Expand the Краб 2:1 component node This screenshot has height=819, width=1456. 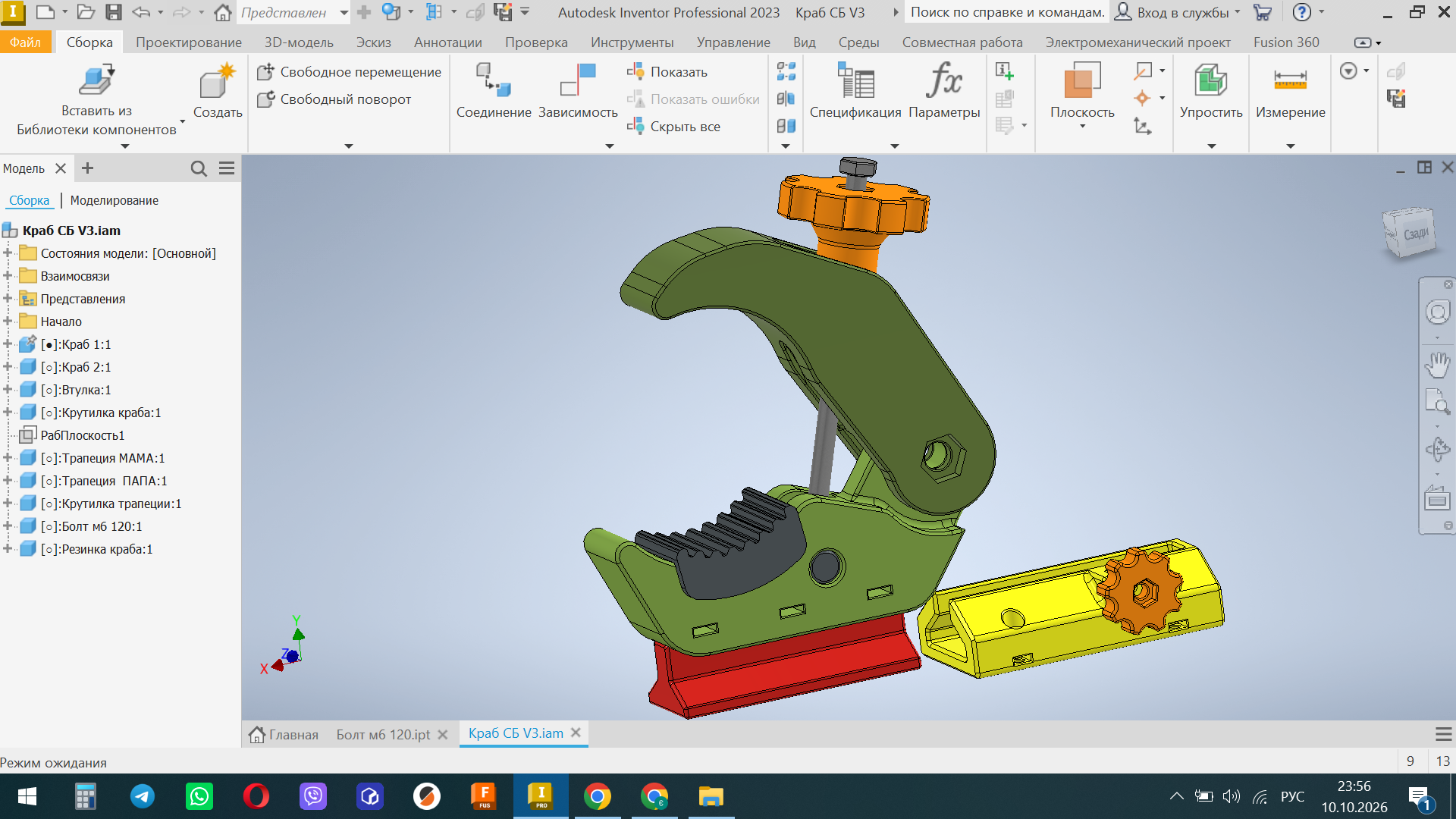tap(7, 367)
